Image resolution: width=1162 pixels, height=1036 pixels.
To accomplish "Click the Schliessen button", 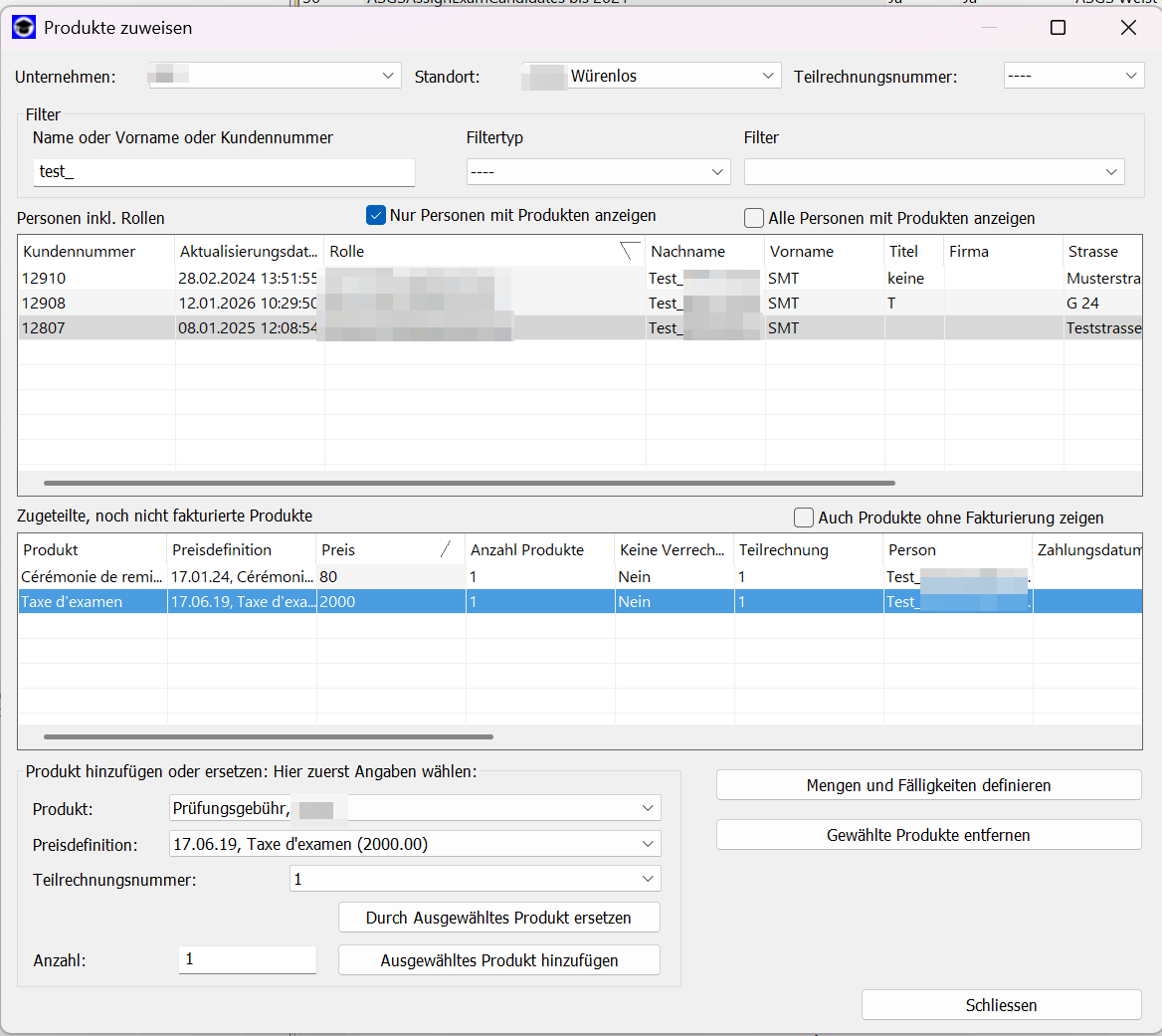I will (1001, 1005).
